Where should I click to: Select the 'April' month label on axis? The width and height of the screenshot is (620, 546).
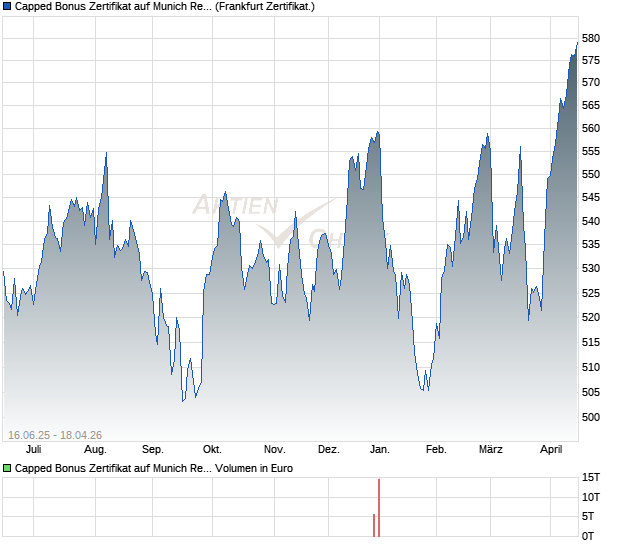551,450
